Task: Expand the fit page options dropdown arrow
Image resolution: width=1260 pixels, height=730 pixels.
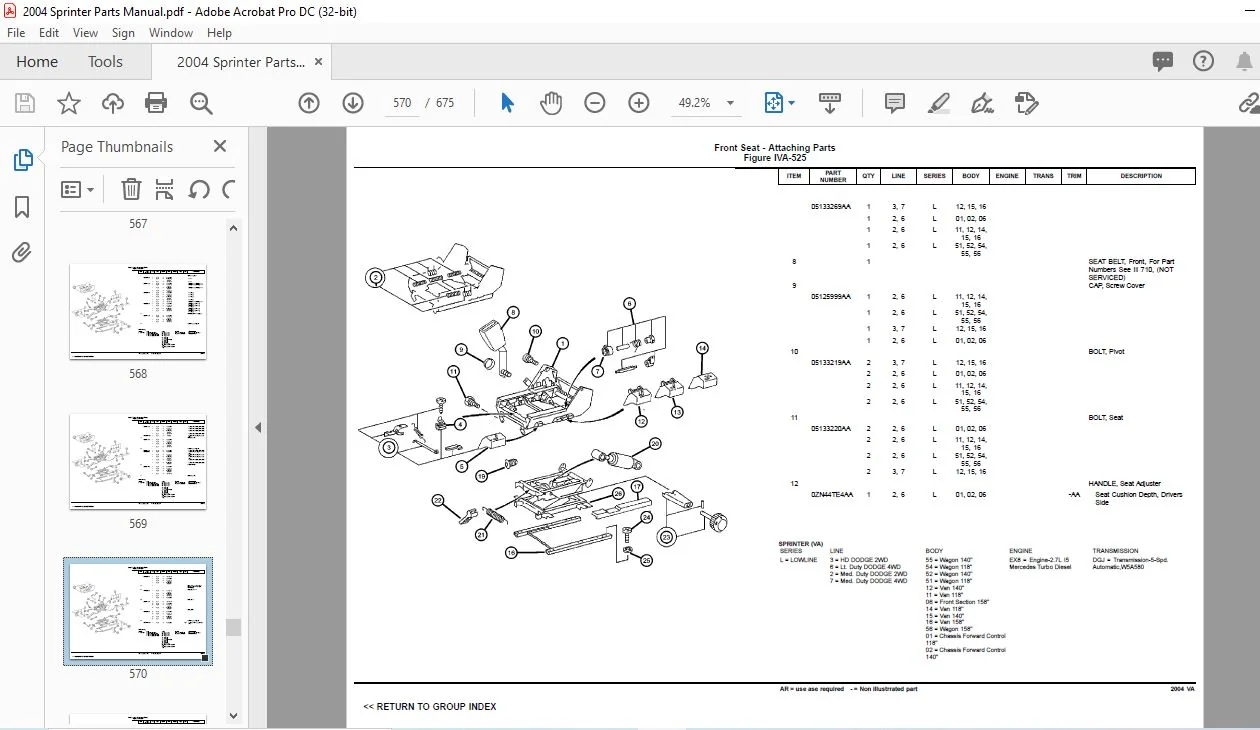Action: 792,103
